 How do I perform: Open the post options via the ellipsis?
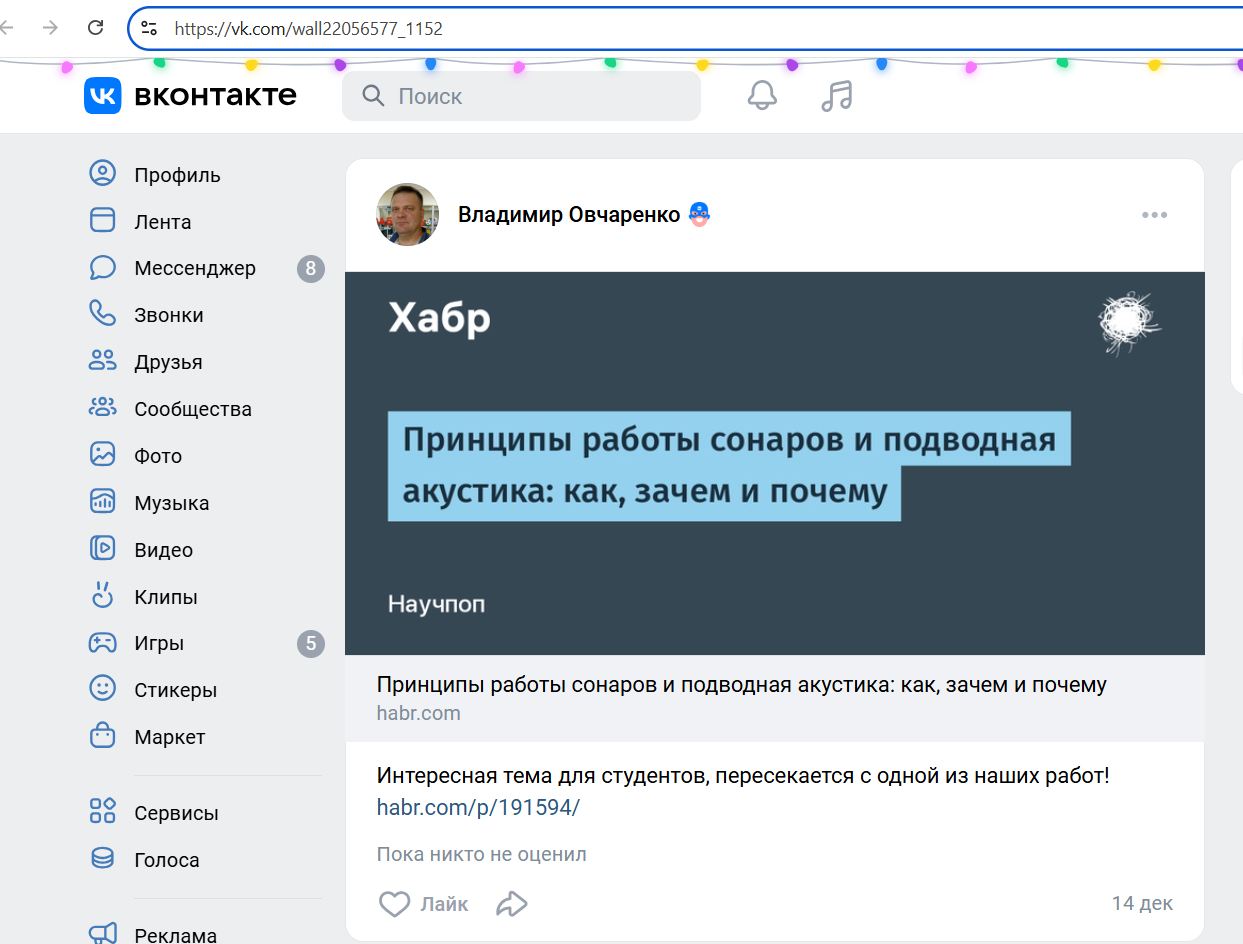tap(1155, 214)
